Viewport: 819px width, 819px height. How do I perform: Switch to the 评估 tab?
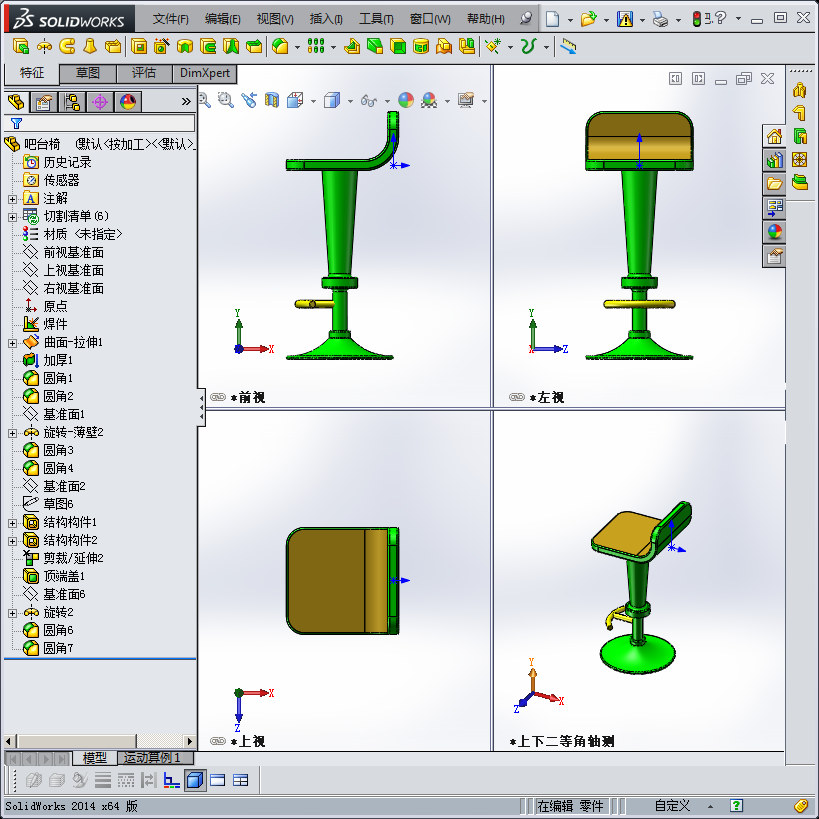click(x=144, y=73)
